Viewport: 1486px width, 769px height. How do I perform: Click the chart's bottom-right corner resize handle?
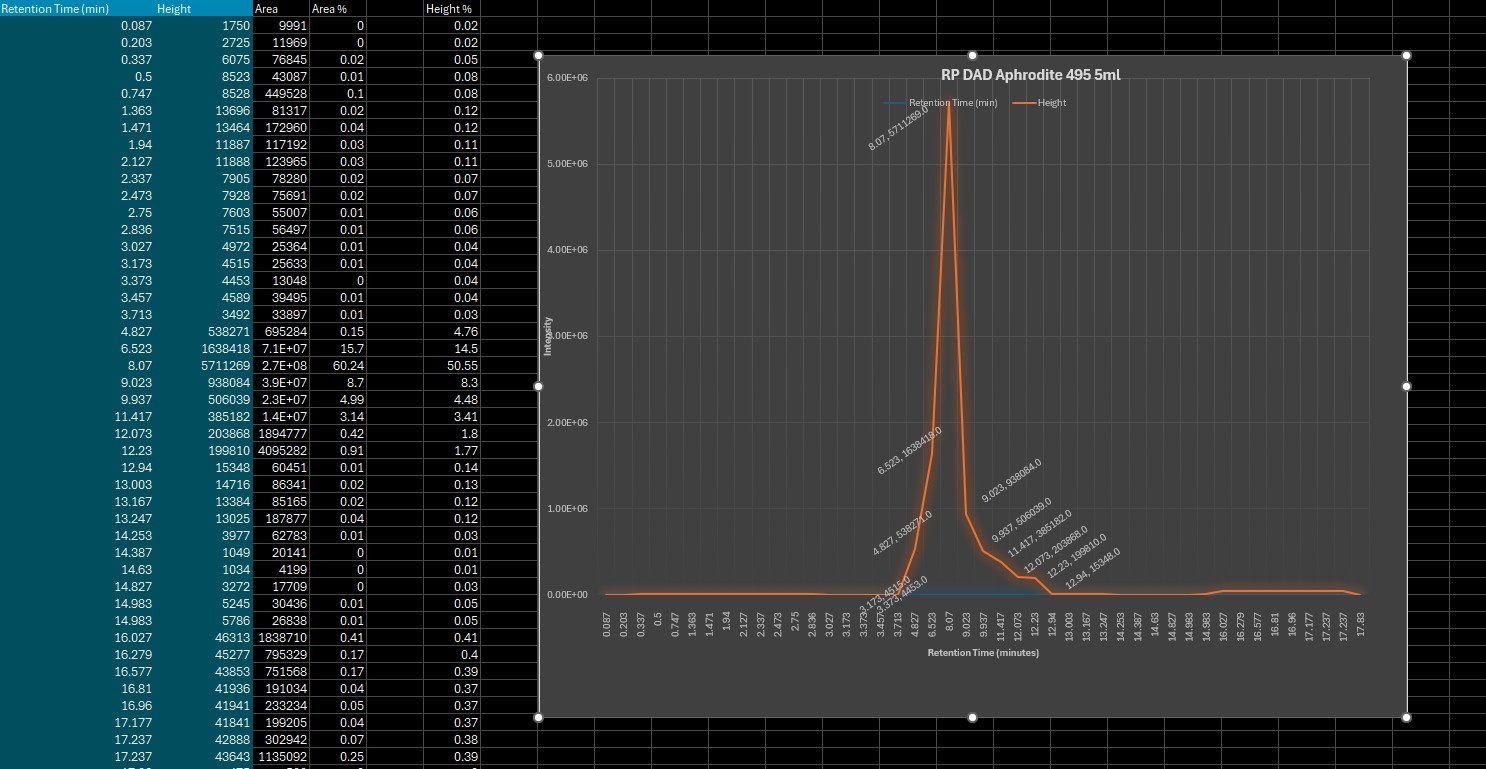click(x=1407, y=716)
